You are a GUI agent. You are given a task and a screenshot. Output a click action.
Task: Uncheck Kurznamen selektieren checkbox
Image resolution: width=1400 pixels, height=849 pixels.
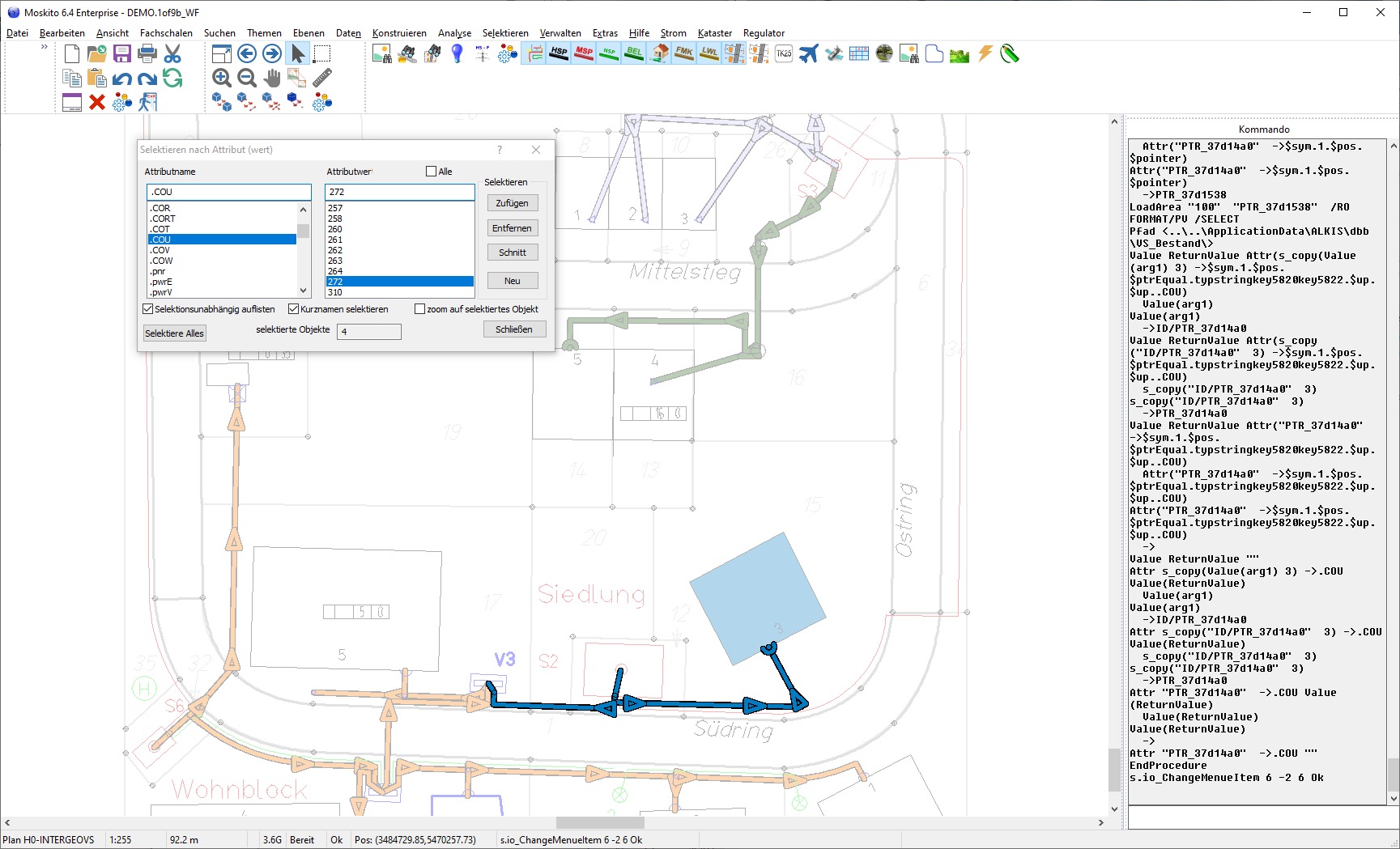(294, 309)
